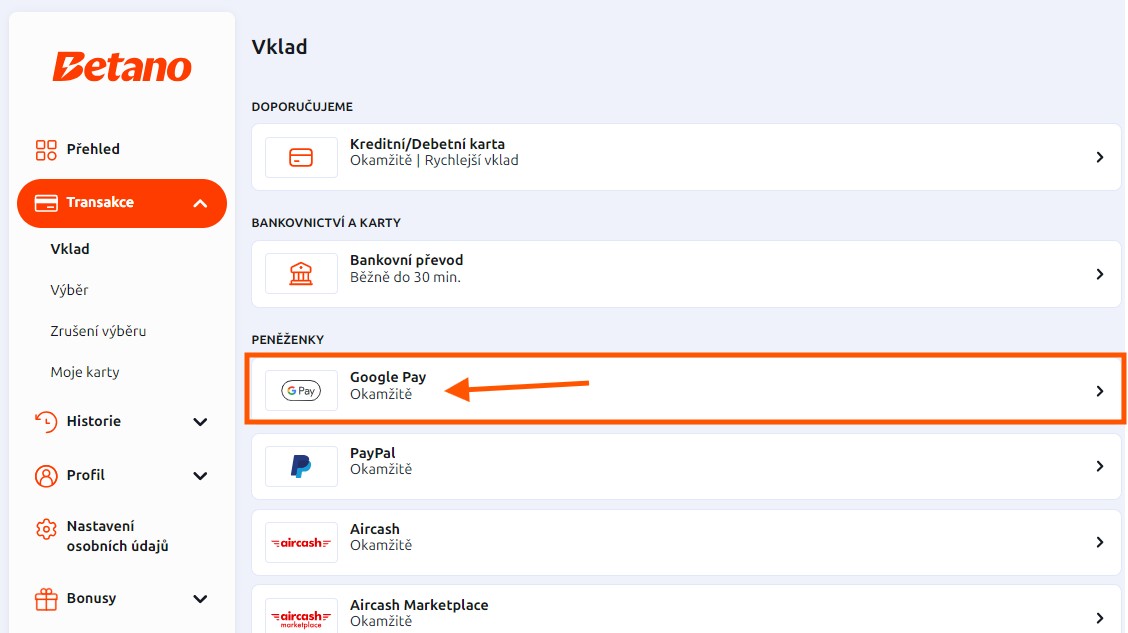
Task: Click 'Běžně do 30 min.' text
Action: pos(405,278)
